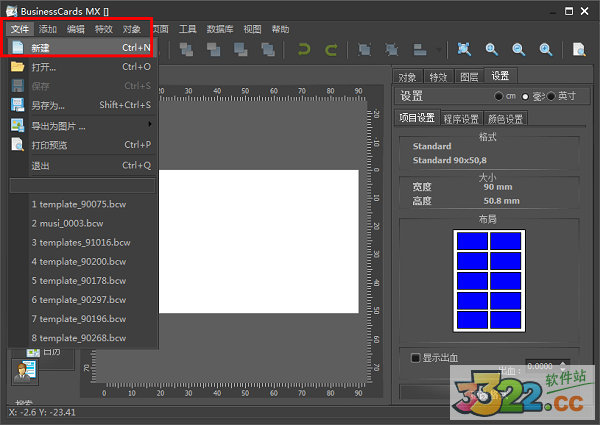Open the dropdown arrow next to align icon

(439, 50)
